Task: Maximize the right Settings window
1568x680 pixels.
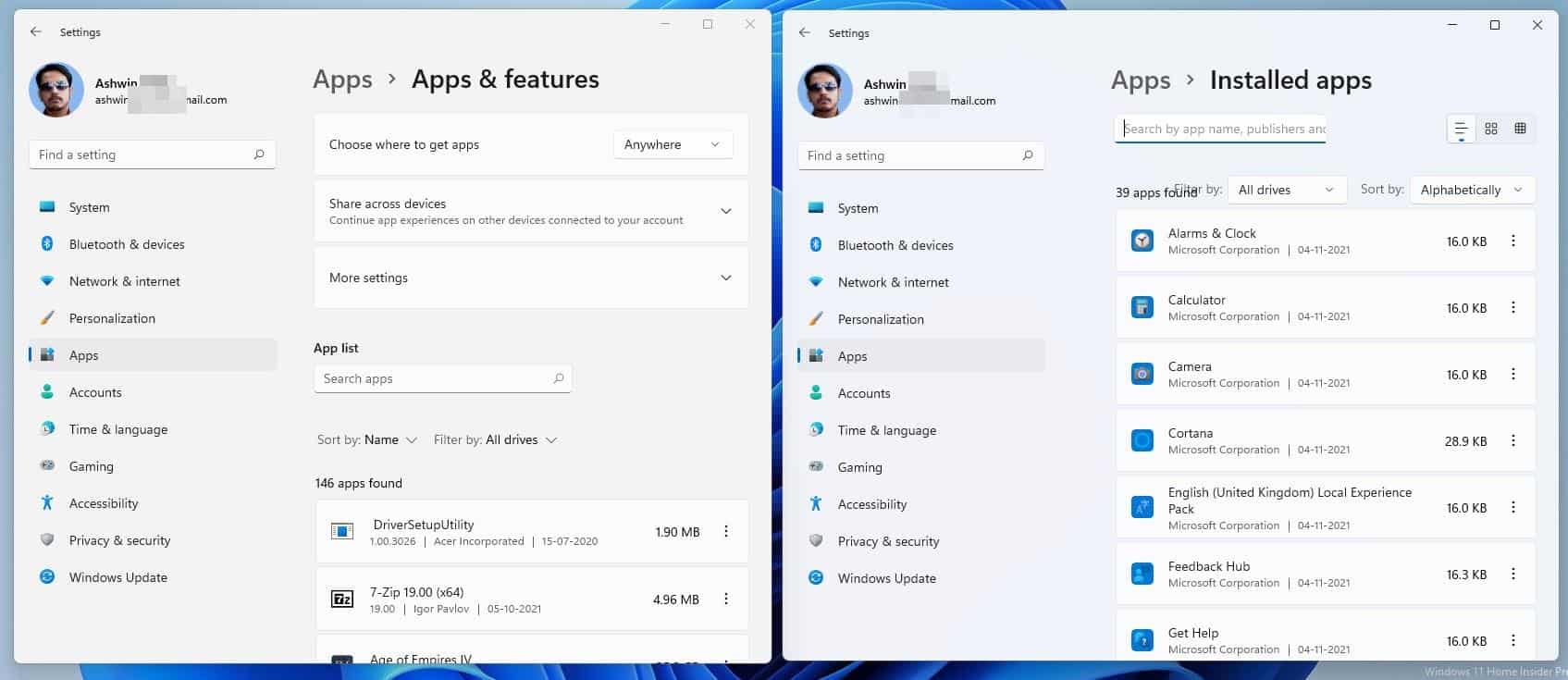Action: [x=1495, y=25]
